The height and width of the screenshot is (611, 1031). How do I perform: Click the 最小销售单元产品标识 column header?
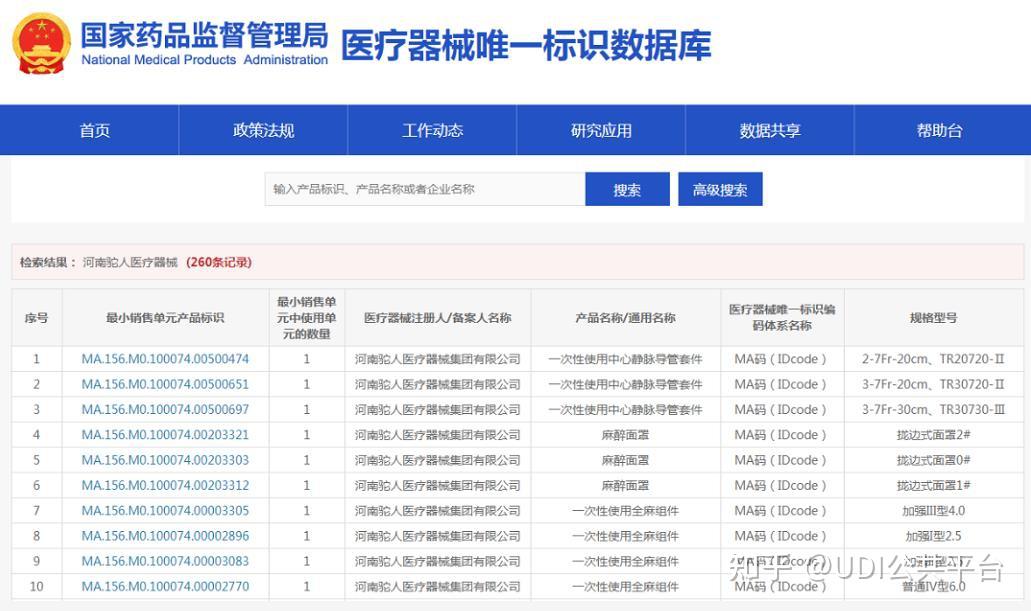(165, 318)
